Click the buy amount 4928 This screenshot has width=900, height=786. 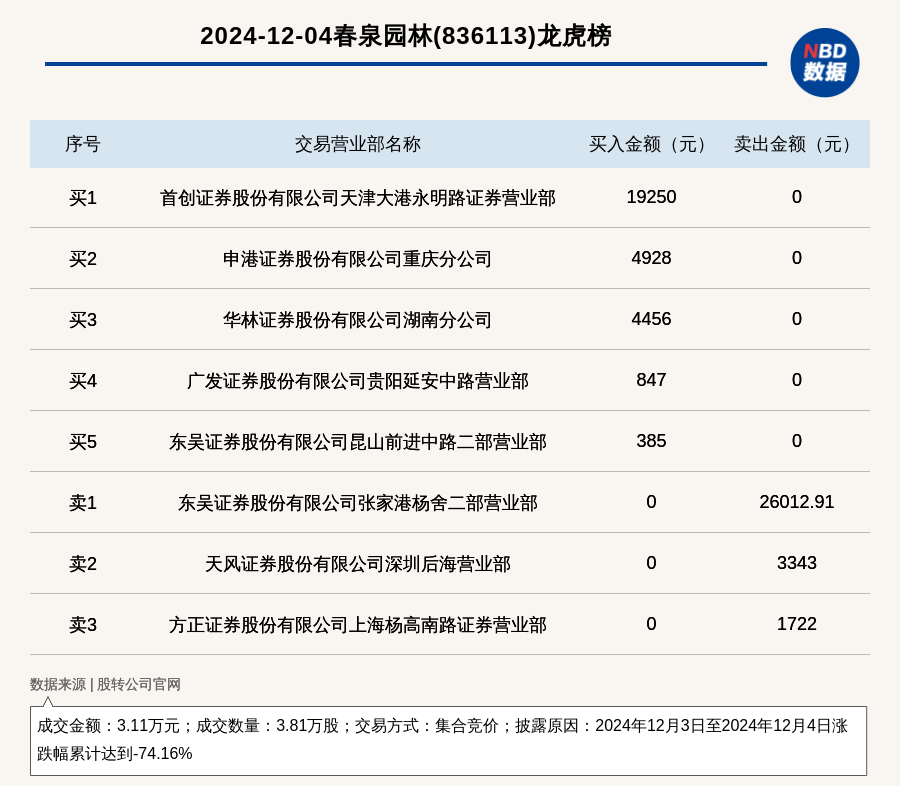click(x=651, y=258)
